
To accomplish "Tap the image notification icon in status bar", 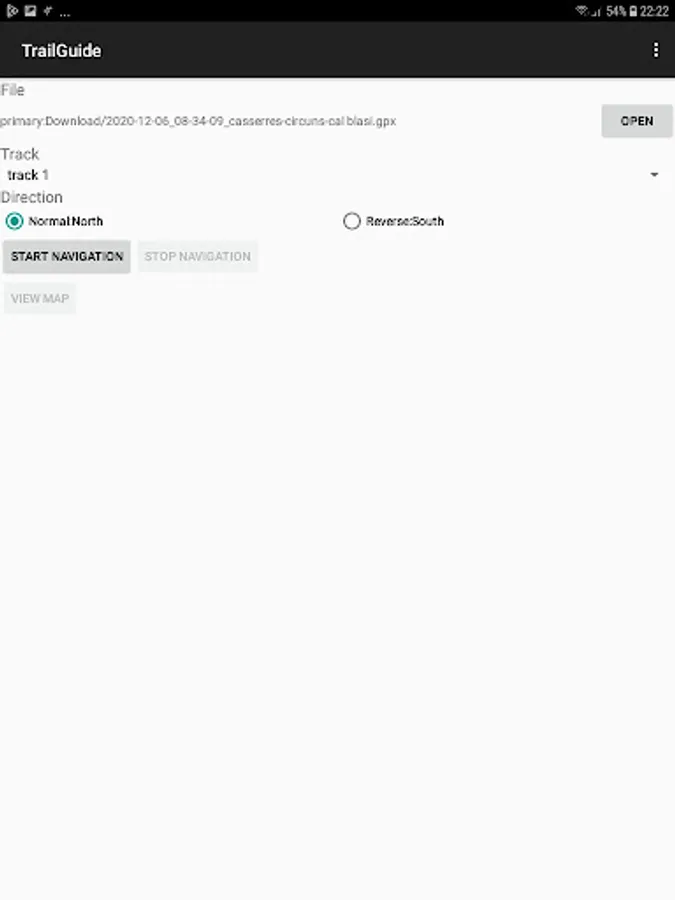I will click(30, 11).
